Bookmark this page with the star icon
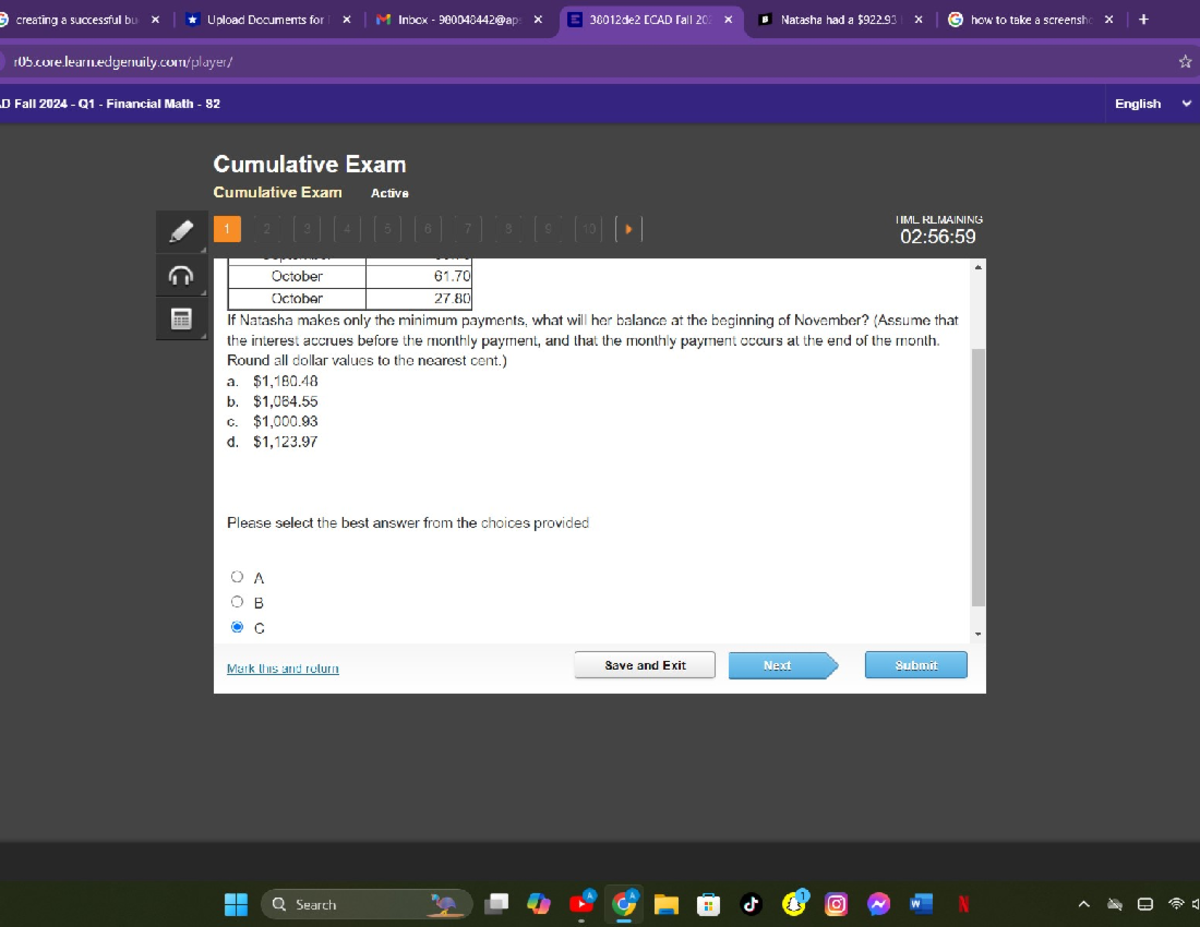1200x927 pixels. click(1185, 62)
